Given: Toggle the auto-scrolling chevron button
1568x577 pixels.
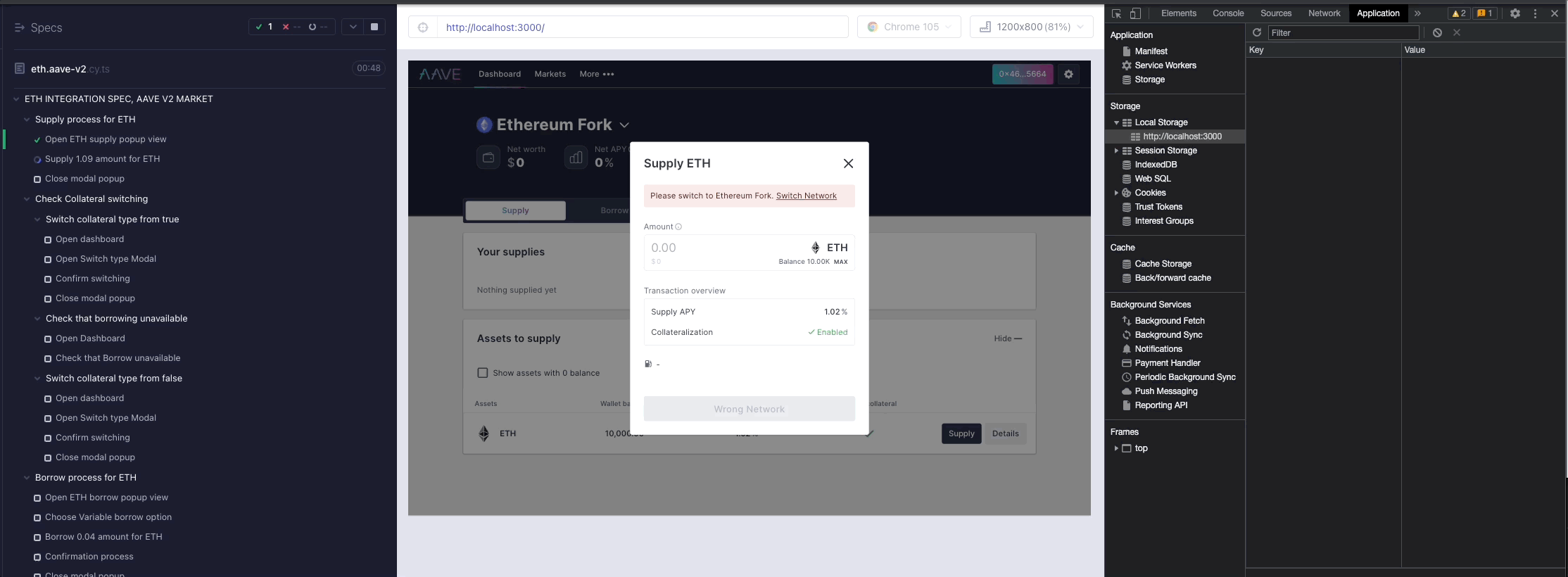Looking at the screenshot, I should (x=353, y=27).
